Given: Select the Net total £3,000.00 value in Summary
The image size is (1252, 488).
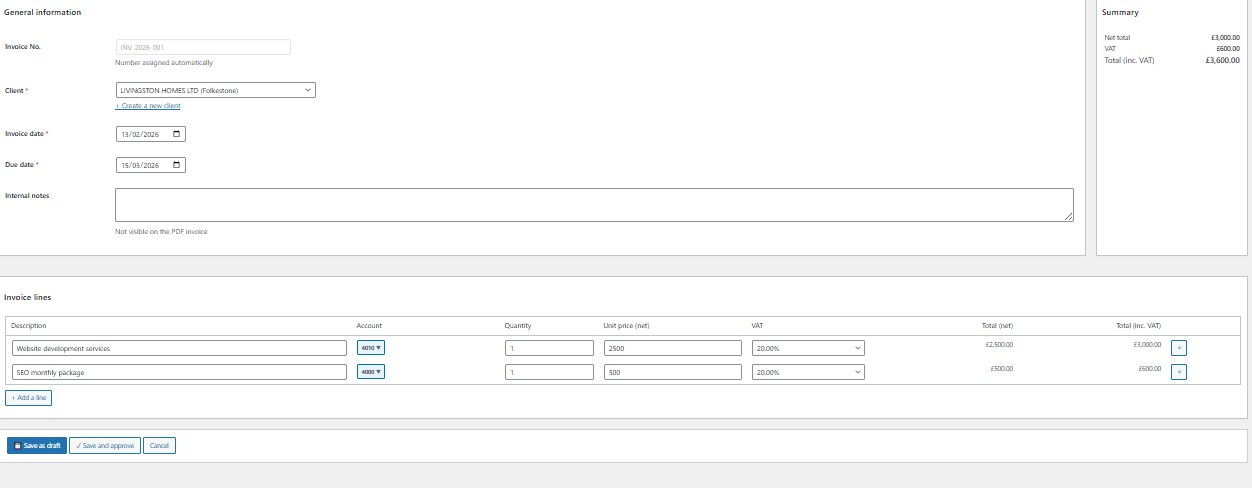Looking at the screenshot, I should click(x=1225, y=37).
